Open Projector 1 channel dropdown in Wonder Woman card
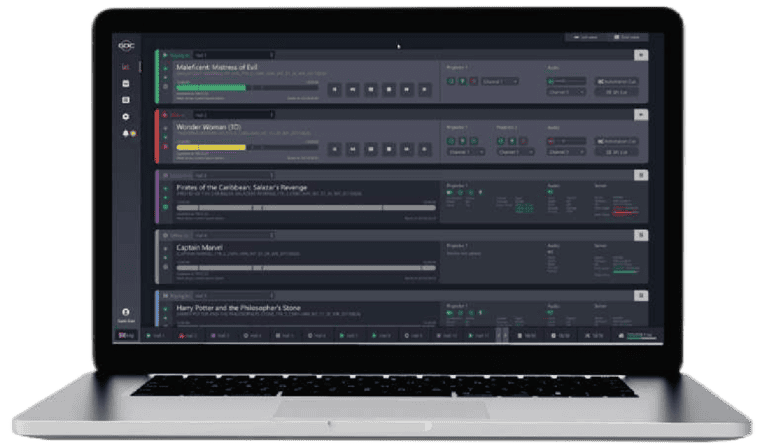The image size is (762, 448). pyautogui.click(x=466, y=152)
